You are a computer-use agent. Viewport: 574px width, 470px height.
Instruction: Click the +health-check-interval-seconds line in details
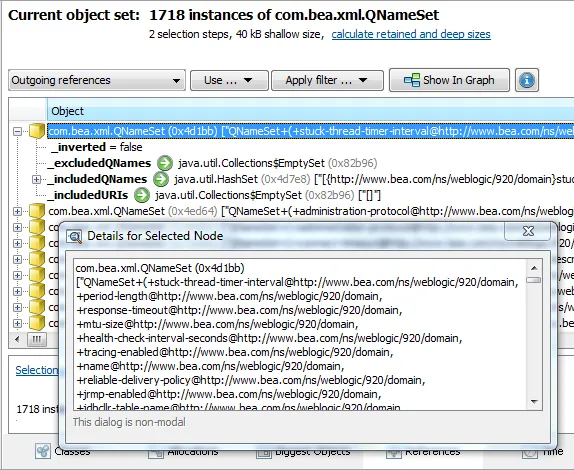[269, 338]
